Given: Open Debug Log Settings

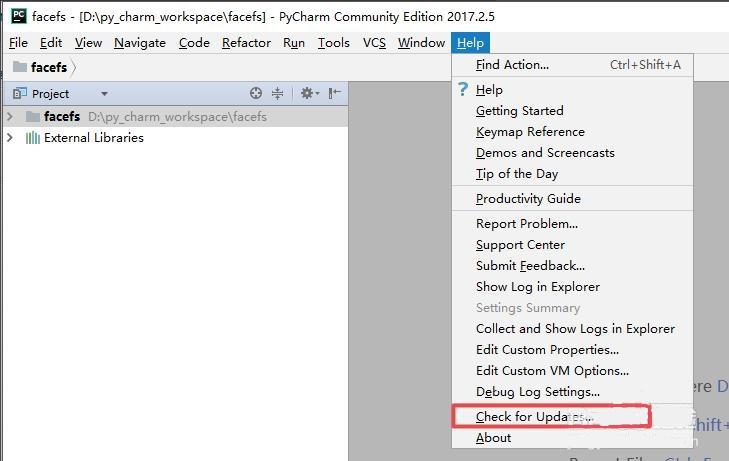Looking at the screenshot, I should click(572, 392).
